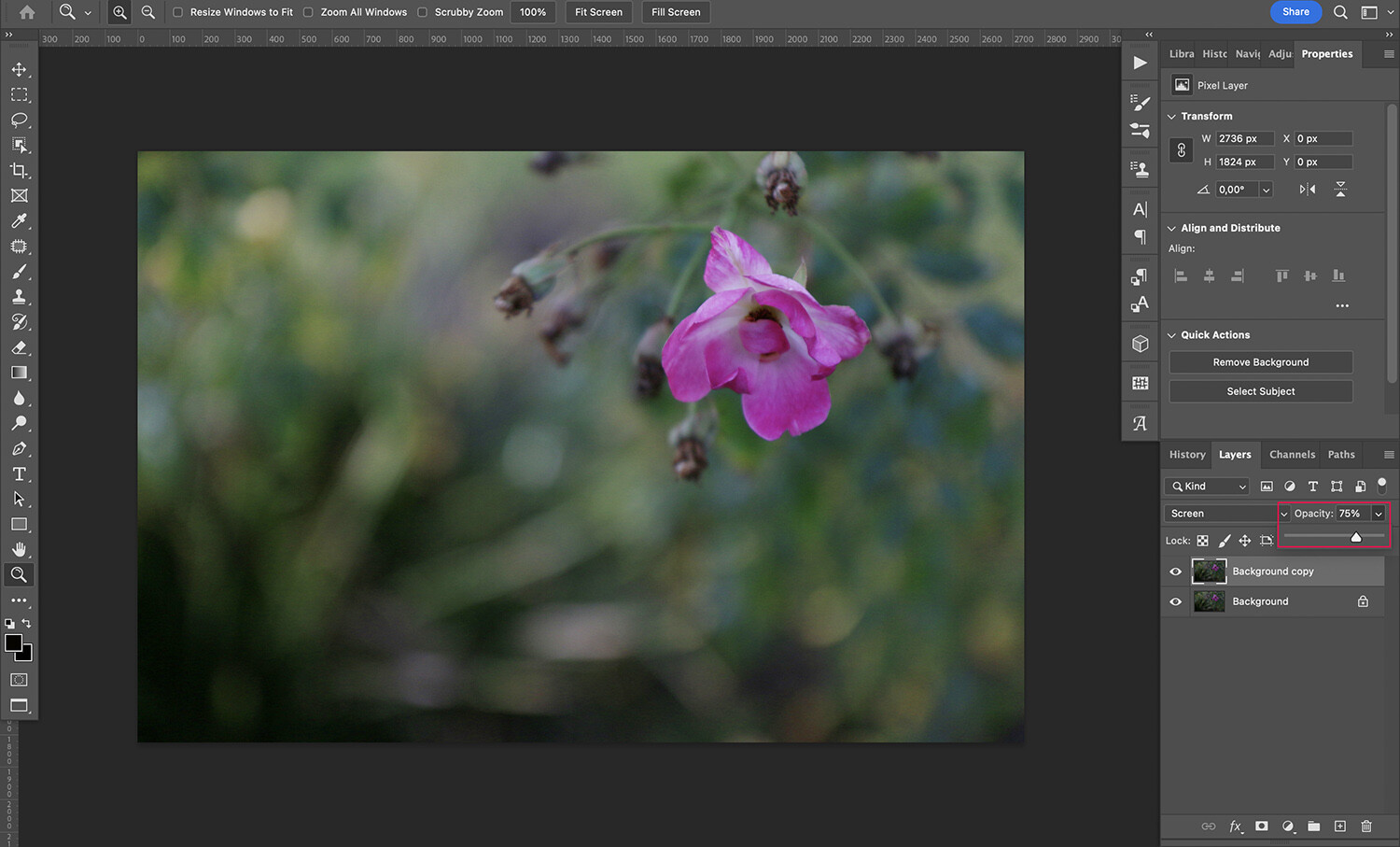Screen dimensions: 1400x847
Task: Open the Kind filter dropdown
Action: 1206,486
